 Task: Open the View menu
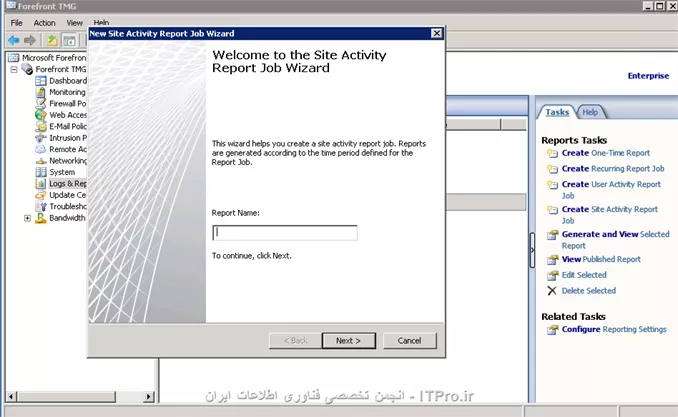(74, 23)
